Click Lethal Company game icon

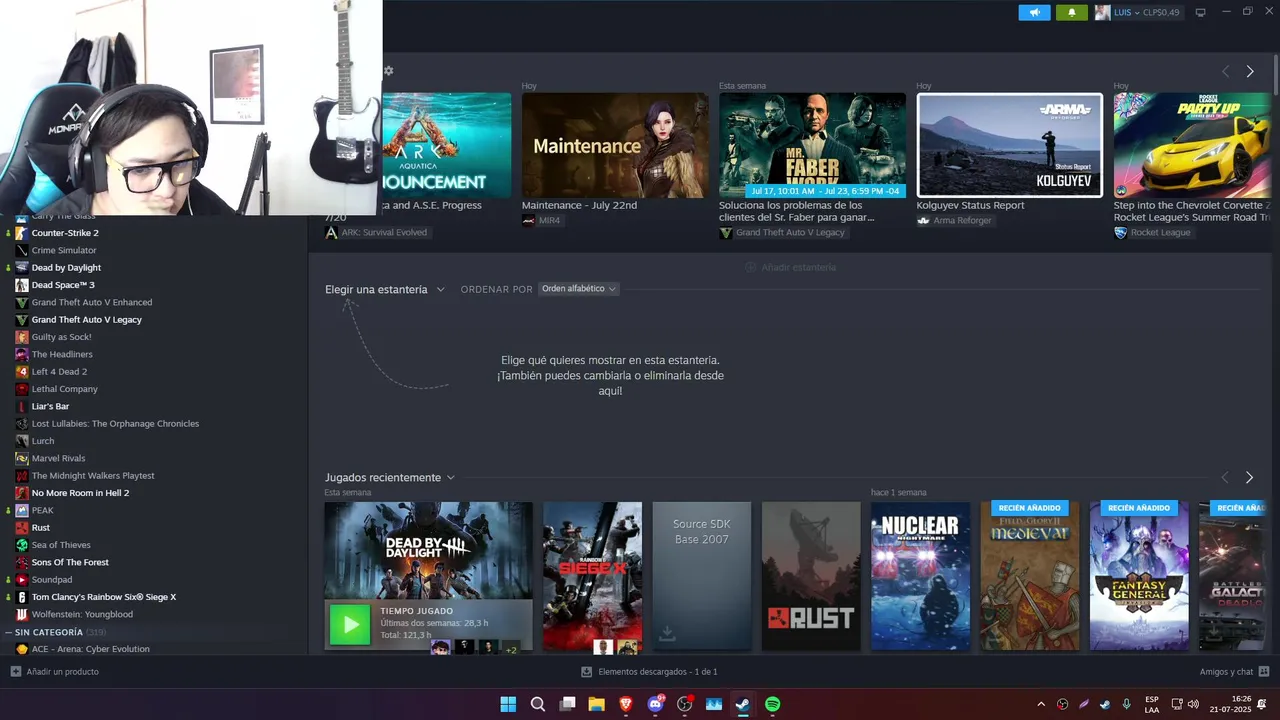[x=22, y=389]
